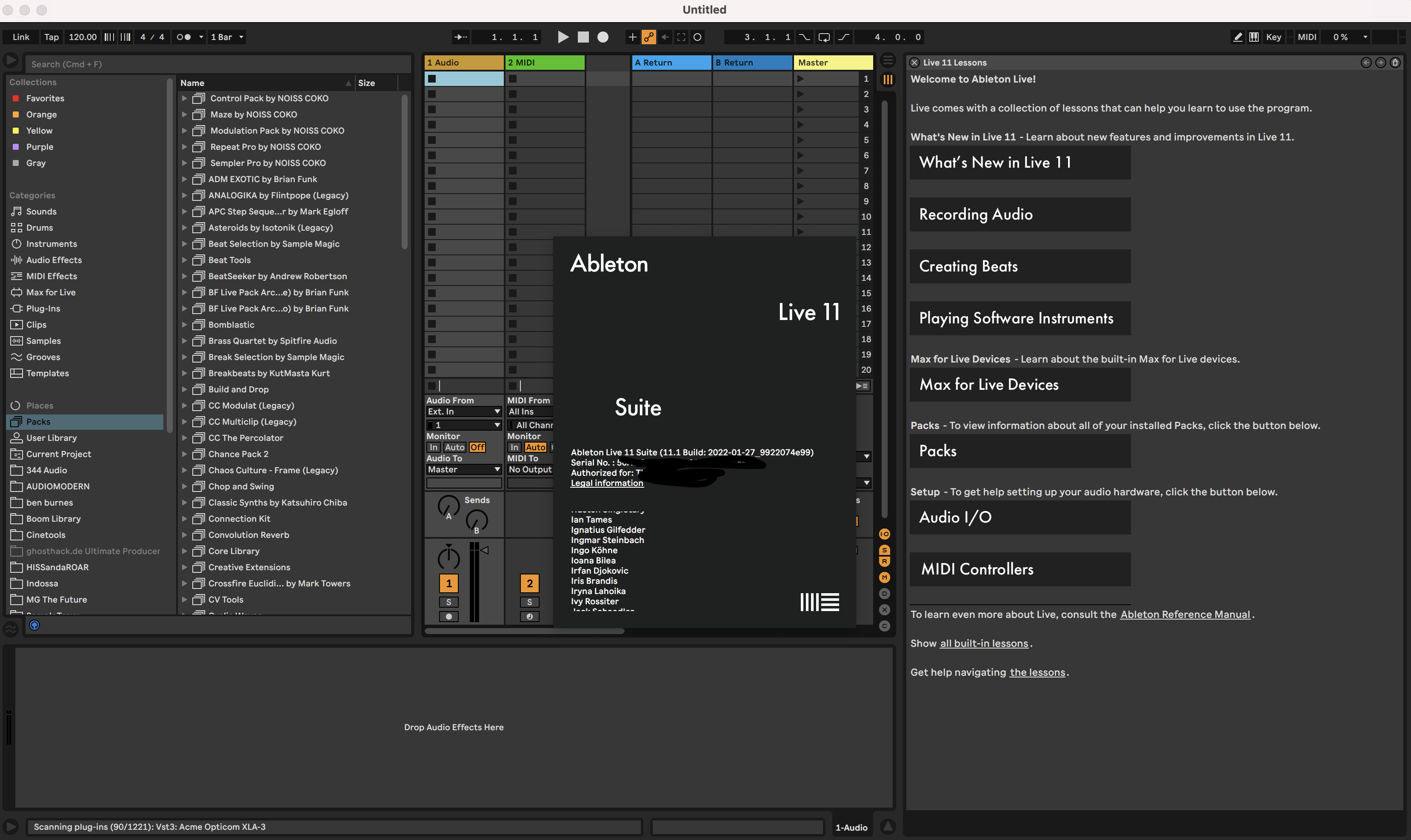Click the MIDI Arrangement Overdub plus icon
This screenshot has width=1411, height=840.
(632, 37)
